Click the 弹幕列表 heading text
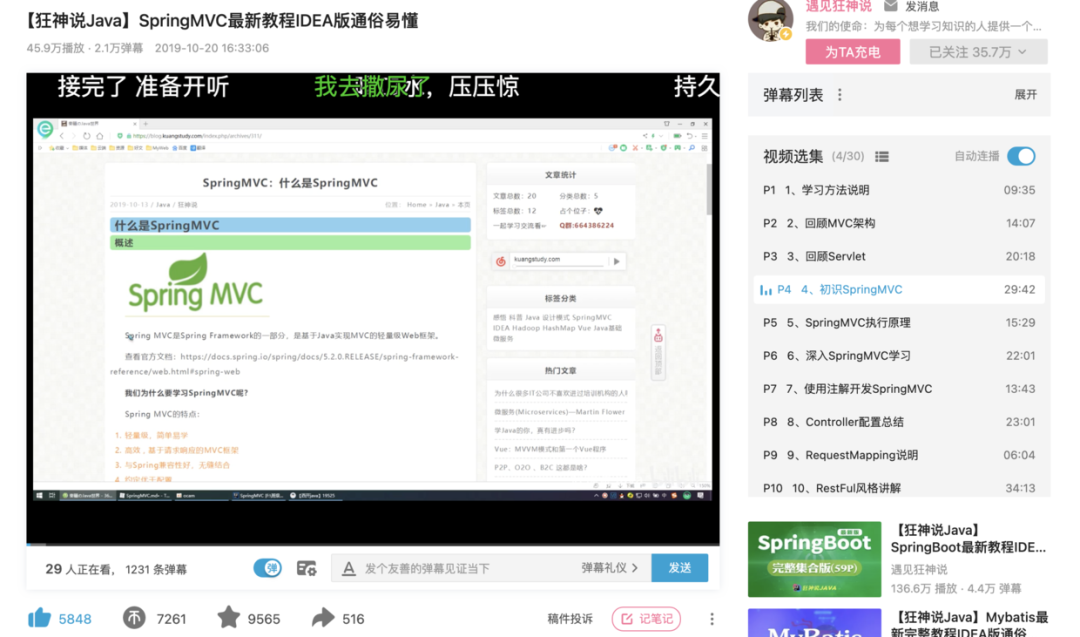Viewport: 1080px width, 637px height. (793, 95)
